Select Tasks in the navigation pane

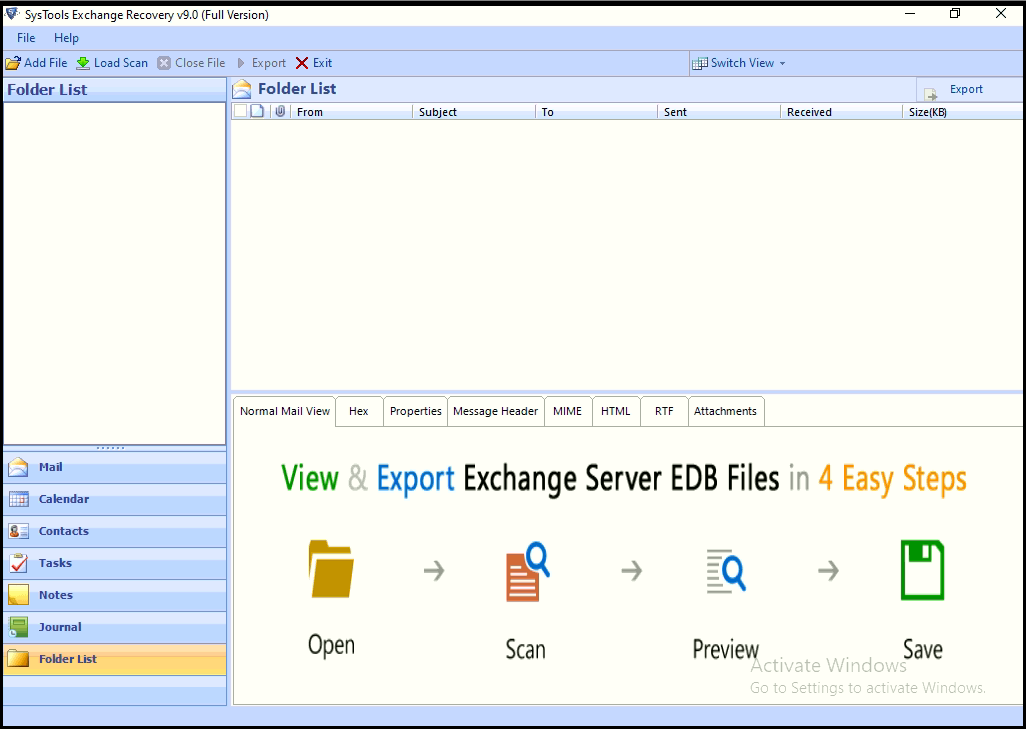pos(115,563)
